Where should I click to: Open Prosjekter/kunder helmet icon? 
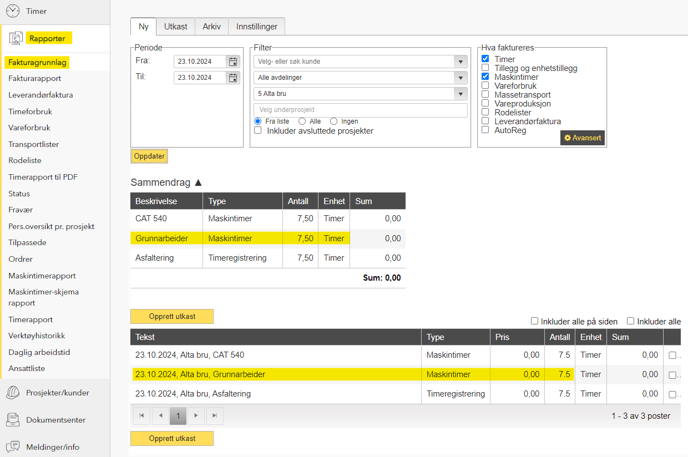[x=13, y=393]
